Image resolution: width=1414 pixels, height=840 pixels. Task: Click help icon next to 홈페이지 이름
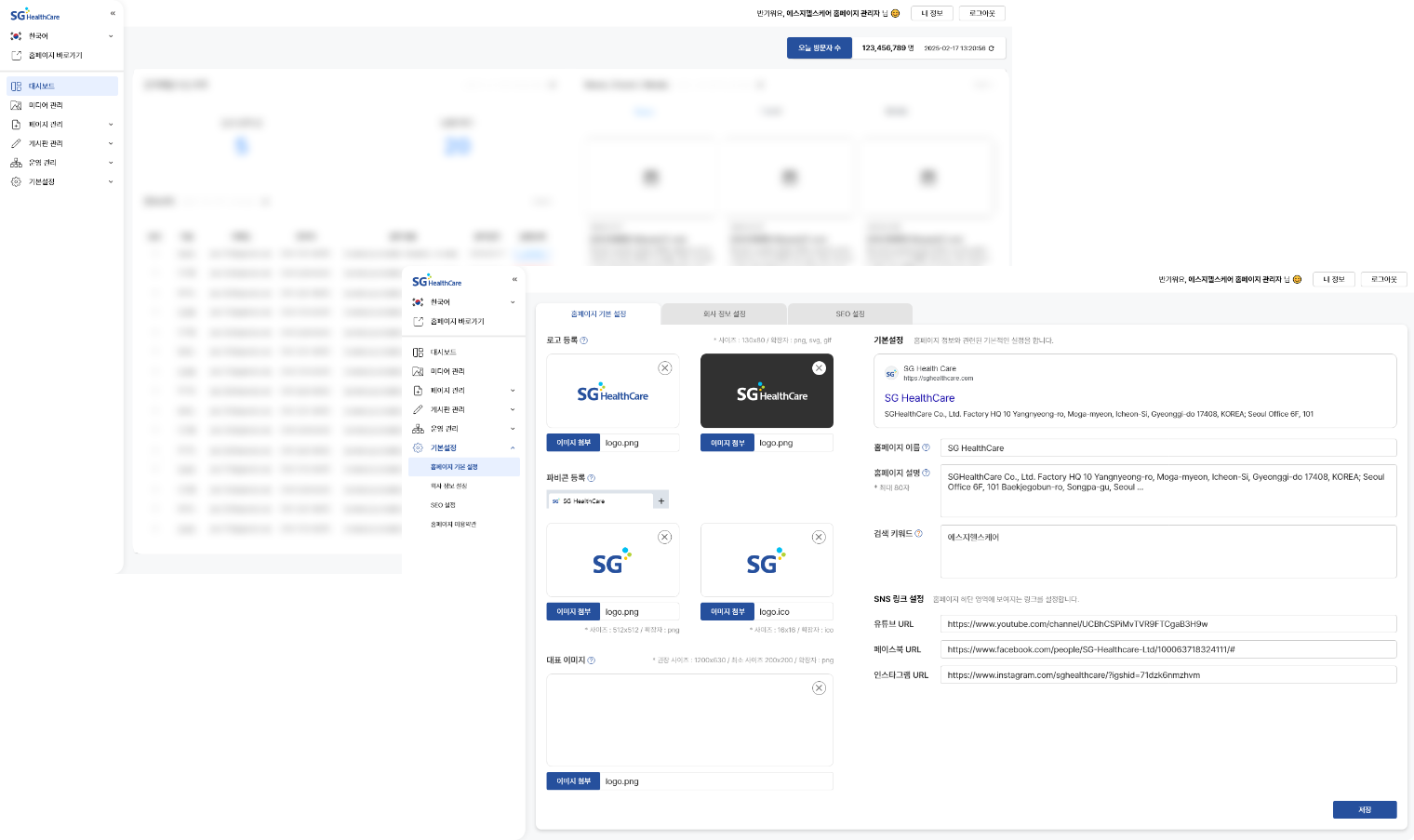926,447
